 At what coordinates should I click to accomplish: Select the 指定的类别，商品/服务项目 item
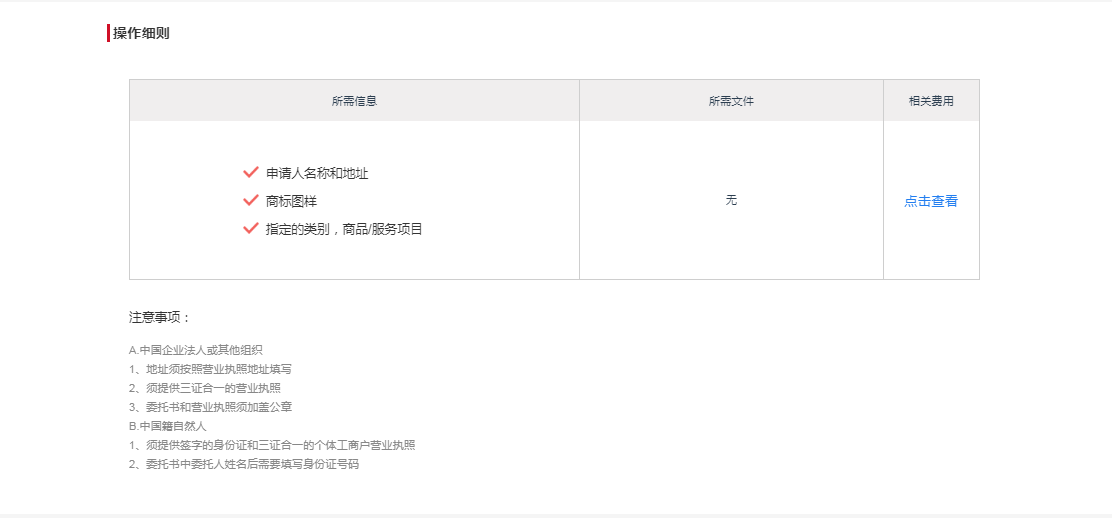pyautogui.click(x=344, y=229)
